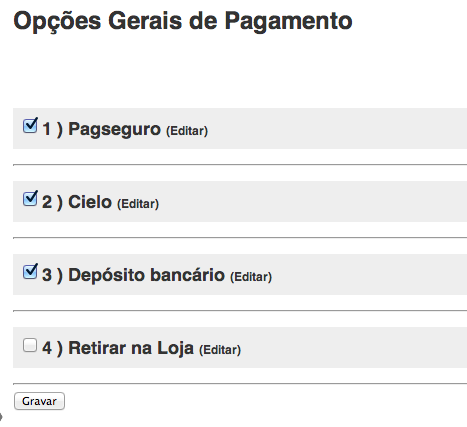Click the Opções Gerais de Pagamento heading
Screen dimensions: 467x427
[183, 21]
